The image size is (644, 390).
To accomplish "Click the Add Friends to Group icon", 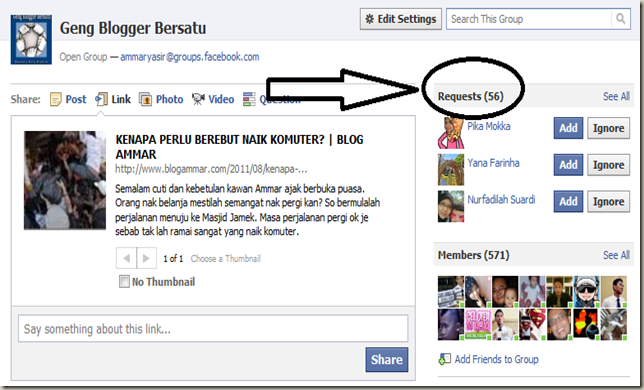I will coord(444,359).
